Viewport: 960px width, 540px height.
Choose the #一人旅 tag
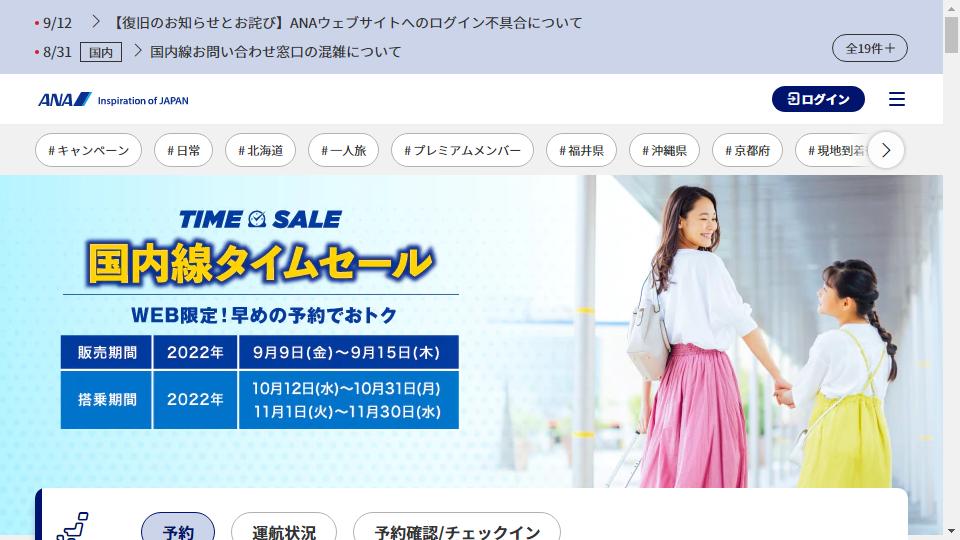click(343, 151)
